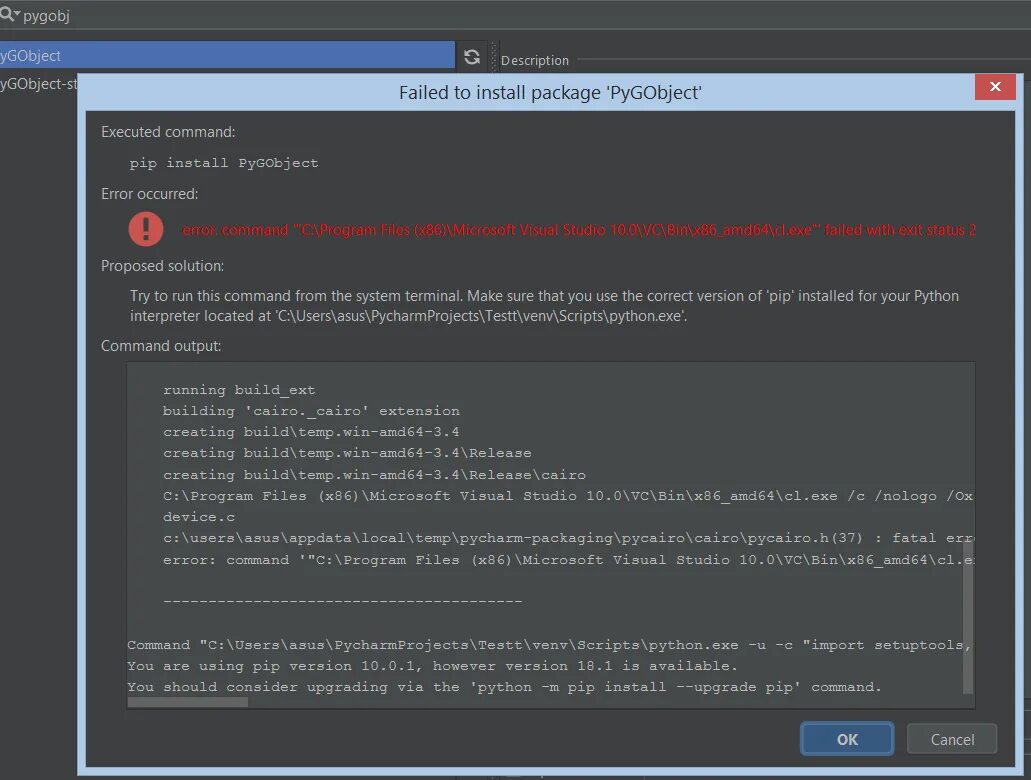
Task: Click the 'Executed command:' label
Action: pyautogui.click(x=168, y=132)
